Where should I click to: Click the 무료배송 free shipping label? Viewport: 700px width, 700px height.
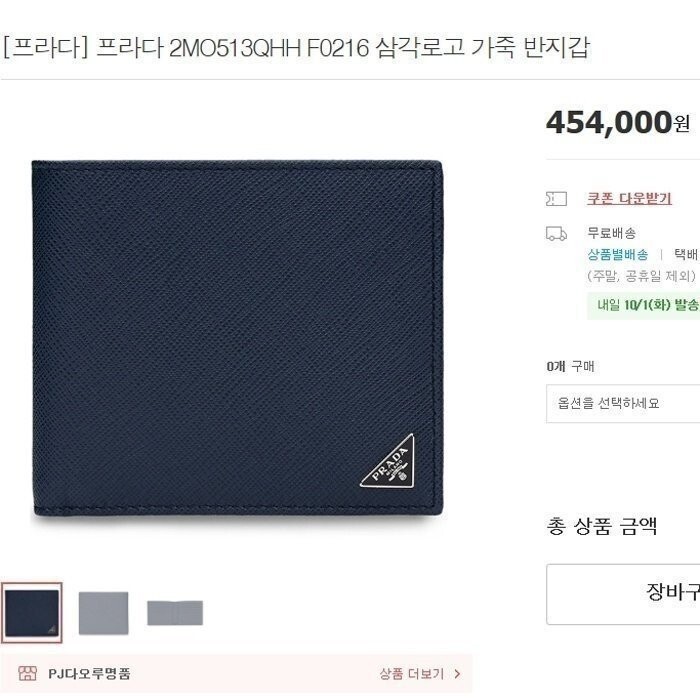coord(611,233)
